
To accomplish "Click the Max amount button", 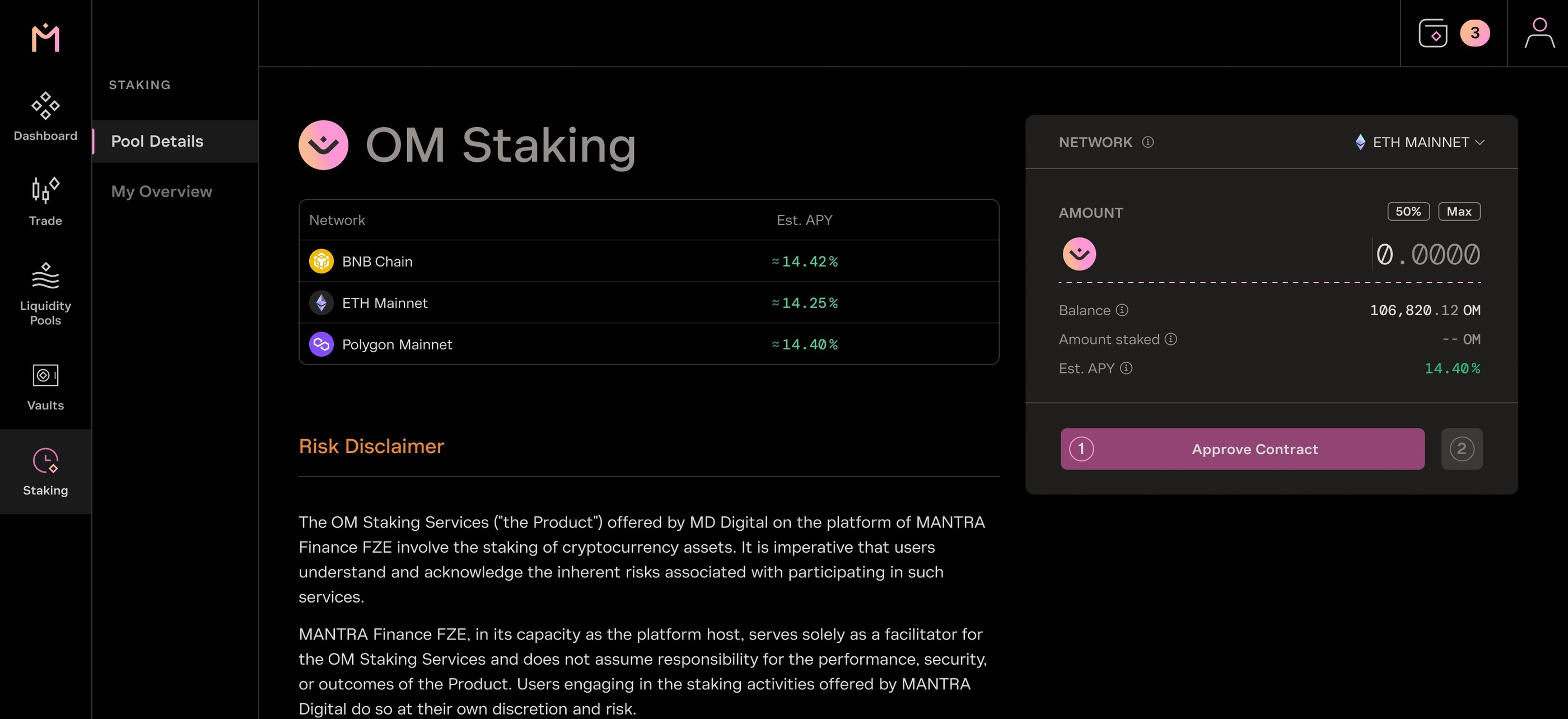I will coord(1459,211).
